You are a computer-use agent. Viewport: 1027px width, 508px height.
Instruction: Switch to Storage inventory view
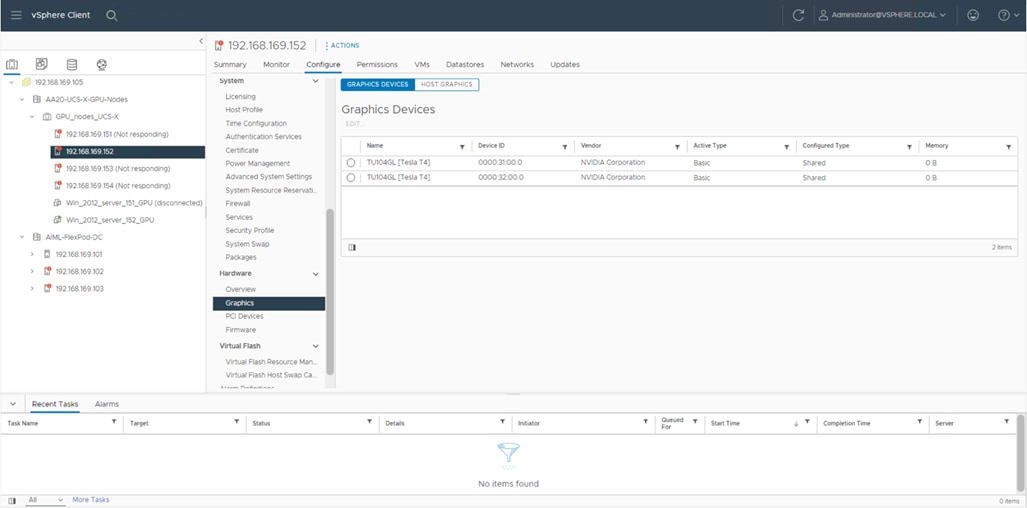[x=71, y=65]
